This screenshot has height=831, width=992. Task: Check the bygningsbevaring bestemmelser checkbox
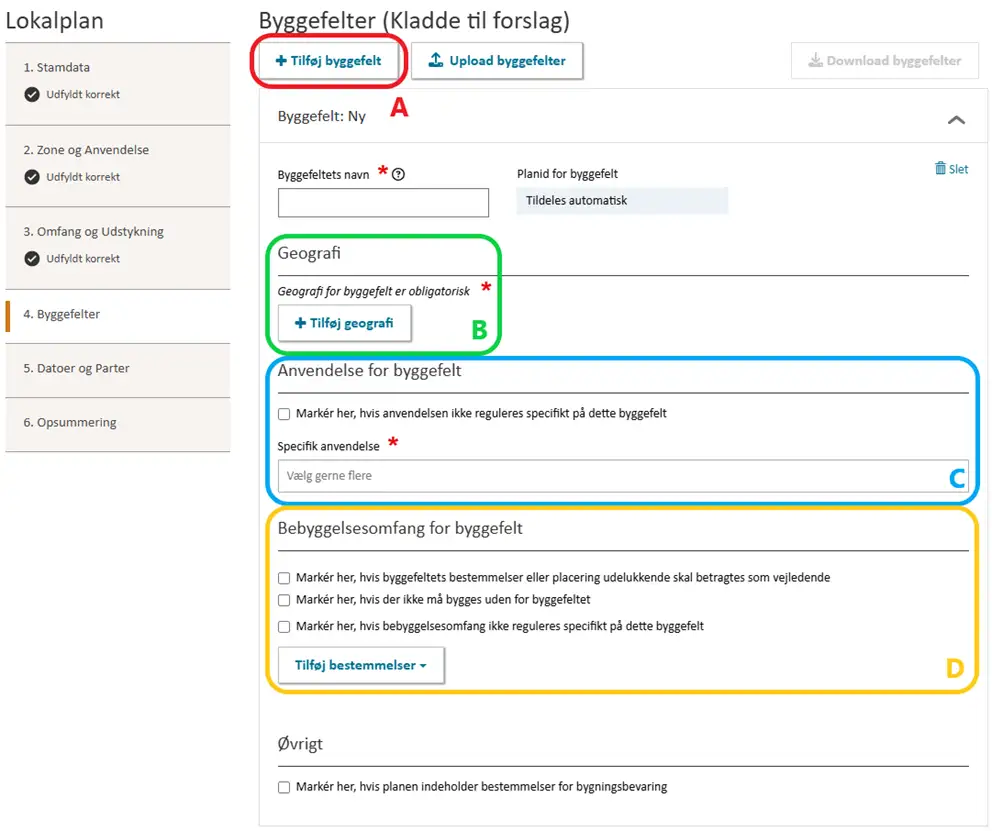[x=285, y=788]
